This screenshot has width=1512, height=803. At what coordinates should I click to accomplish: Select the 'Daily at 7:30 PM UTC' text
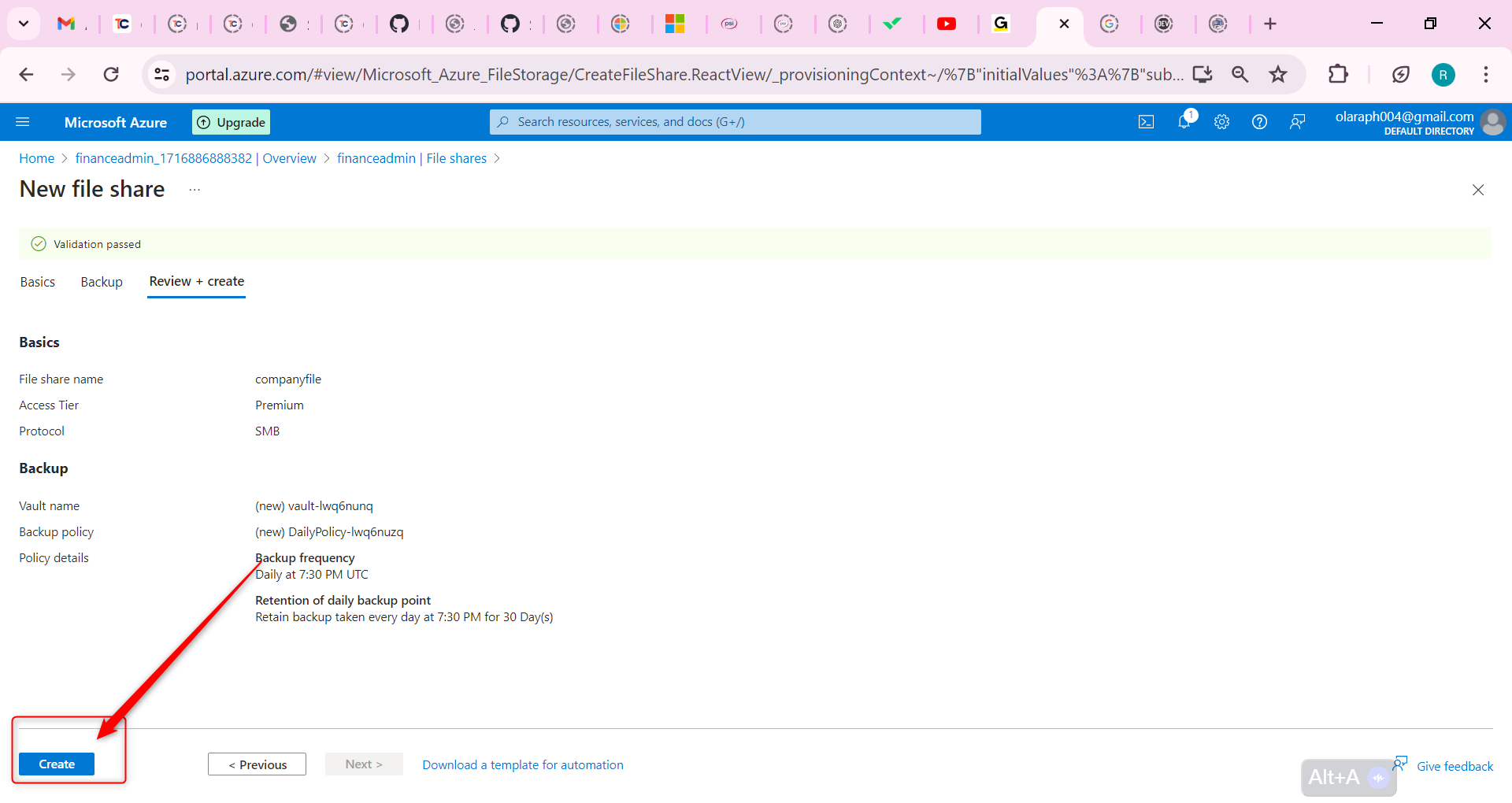(312, 575)
